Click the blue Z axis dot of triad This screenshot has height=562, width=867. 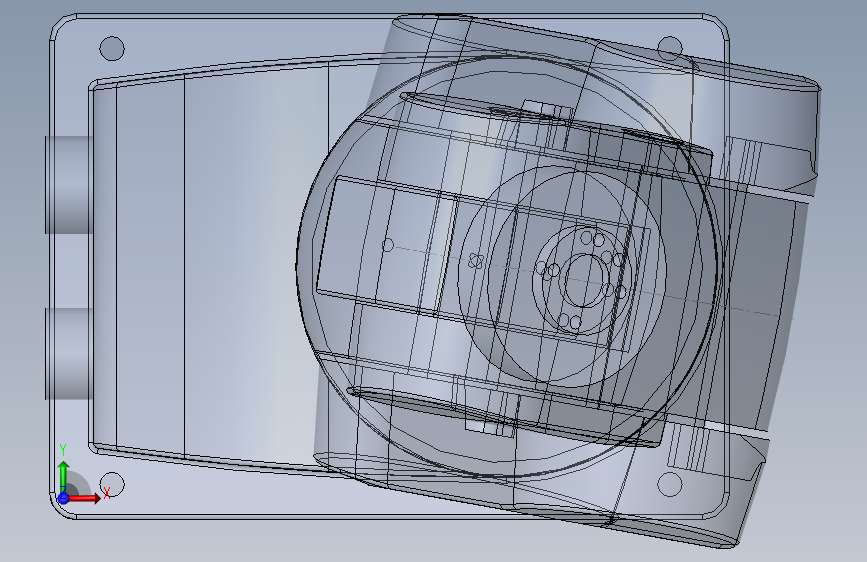point(64,498)
